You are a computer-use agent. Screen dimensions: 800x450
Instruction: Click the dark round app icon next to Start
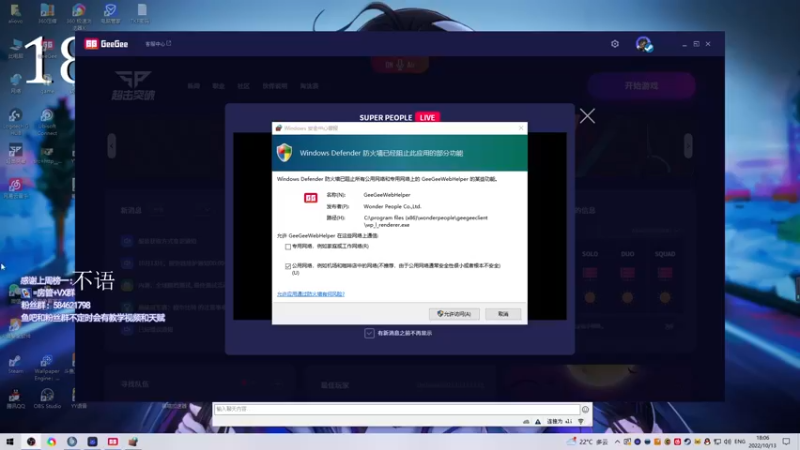pyautogui.click(x=31, y=441)
